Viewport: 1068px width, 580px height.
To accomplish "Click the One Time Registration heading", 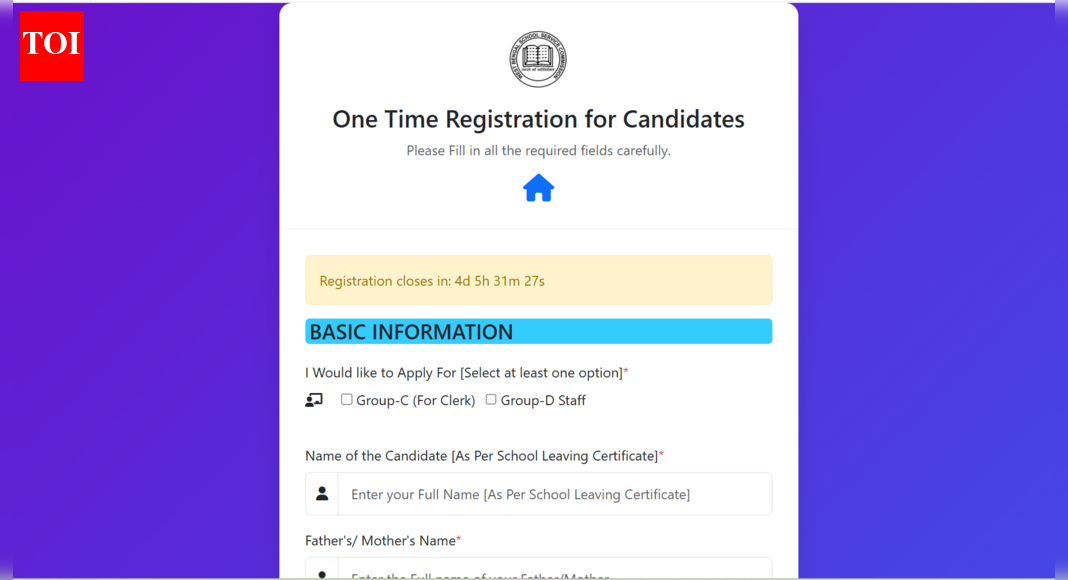I will point(538,119).
